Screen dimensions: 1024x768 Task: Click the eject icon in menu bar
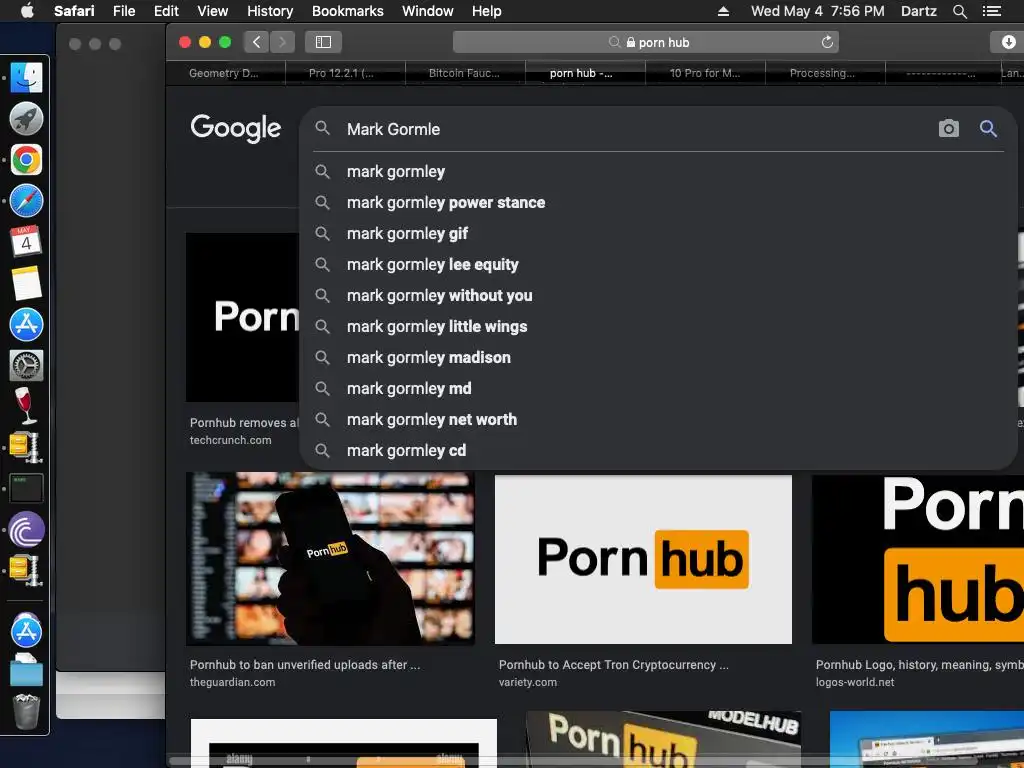pos(723,11)
